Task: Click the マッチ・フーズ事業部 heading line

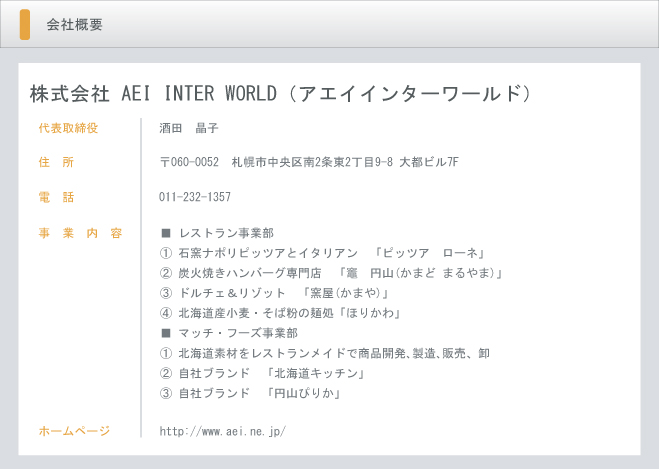Action: tap(229, 333)
